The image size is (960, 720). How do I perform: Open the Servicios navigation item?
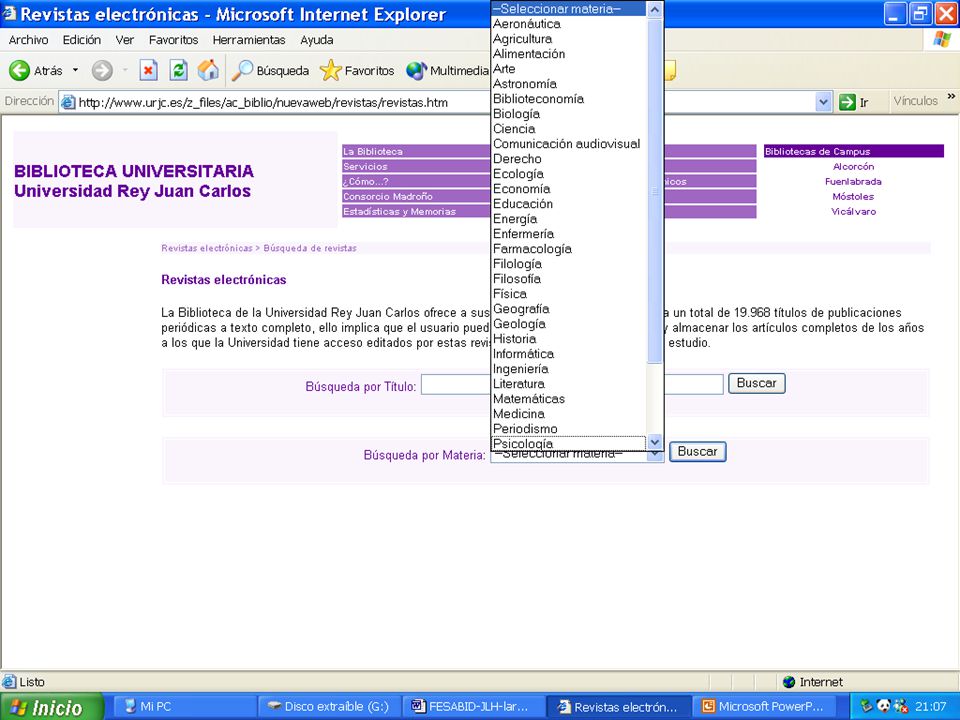(416, 167)
